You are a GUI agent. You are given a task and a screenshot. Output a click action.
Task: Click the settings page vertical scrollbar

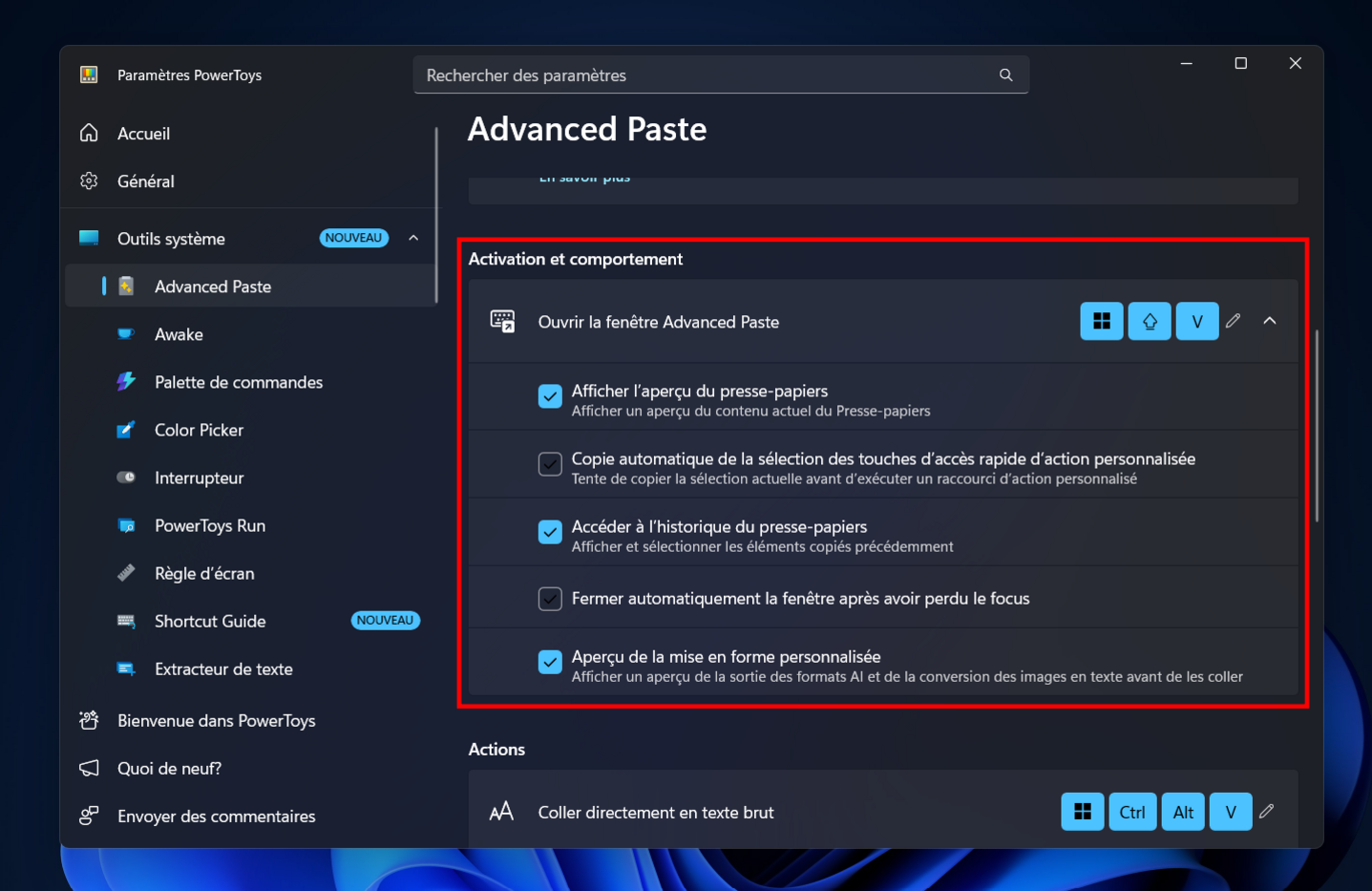pyautogui.click(x=1317, y=426)
